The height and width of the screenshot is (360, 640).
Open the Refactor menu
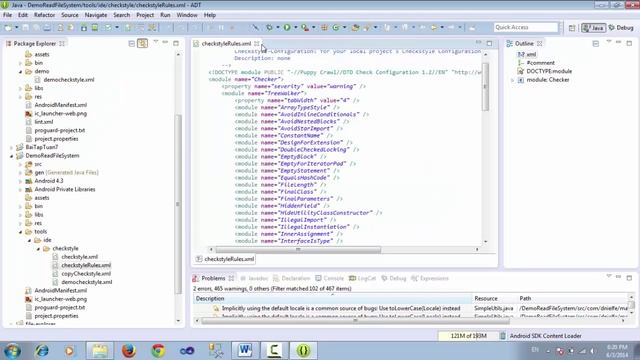44,15
